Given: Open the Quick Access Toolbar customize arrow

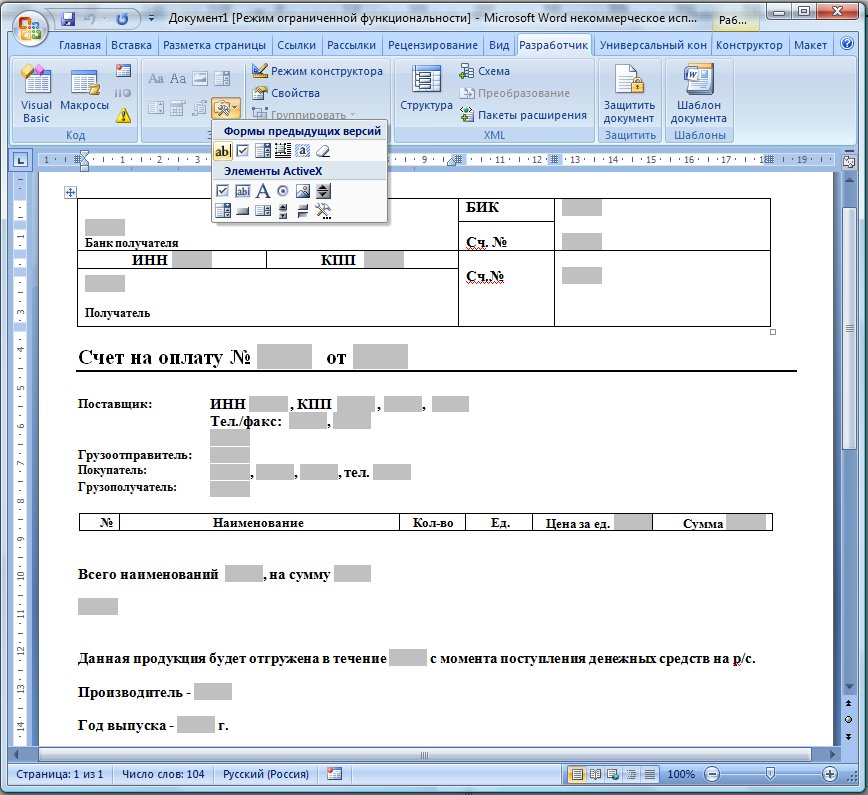Looking at the screenshot, I should coord(151,18).
